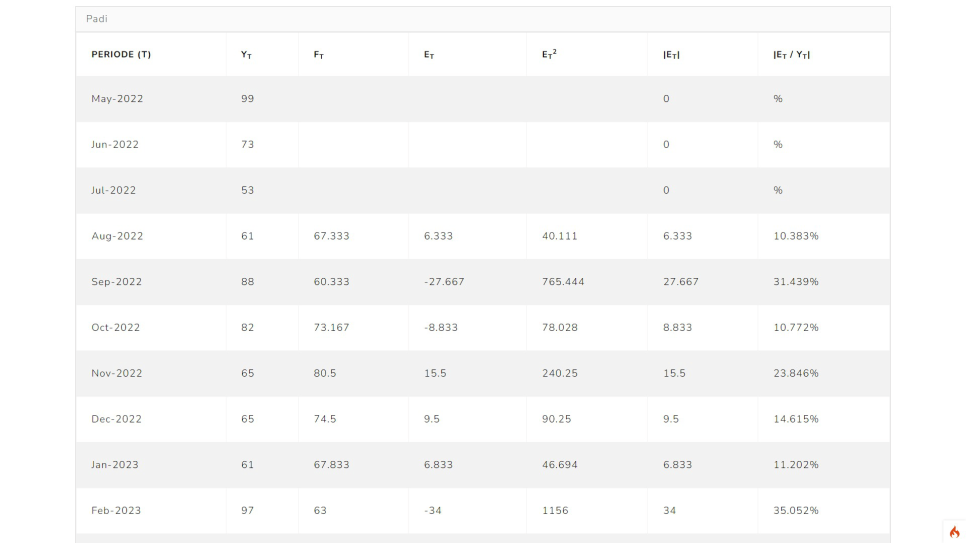Select the Jun-2022 period cell

[115, 145]
